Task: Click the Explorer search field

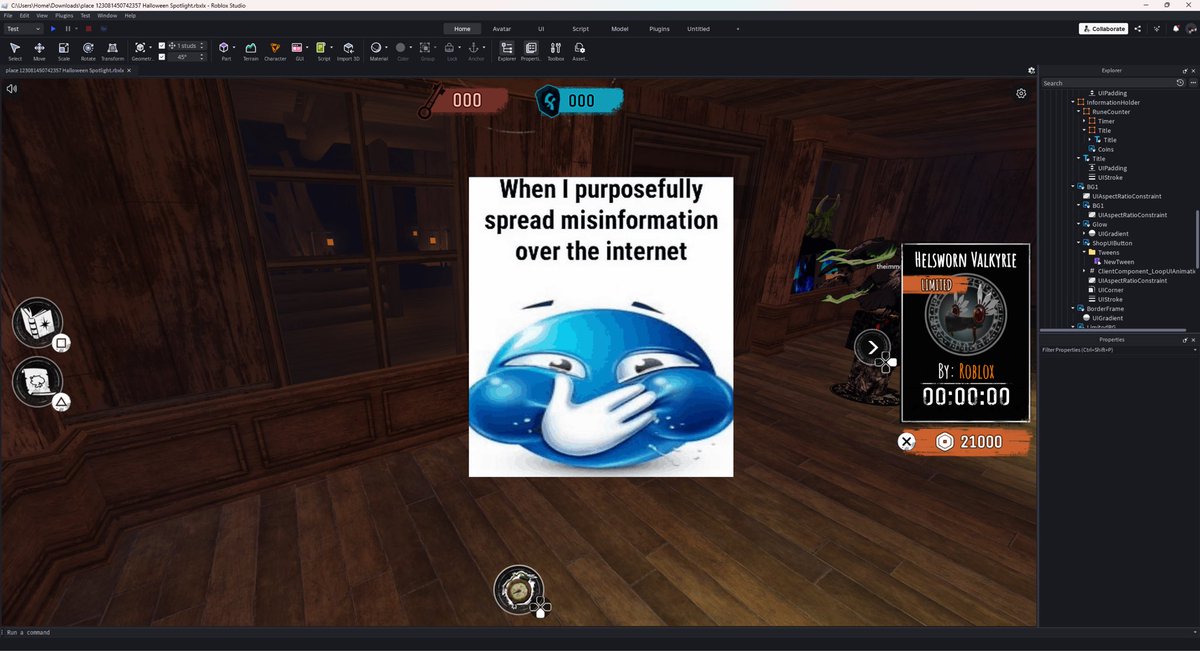Action: [1108, 83]
